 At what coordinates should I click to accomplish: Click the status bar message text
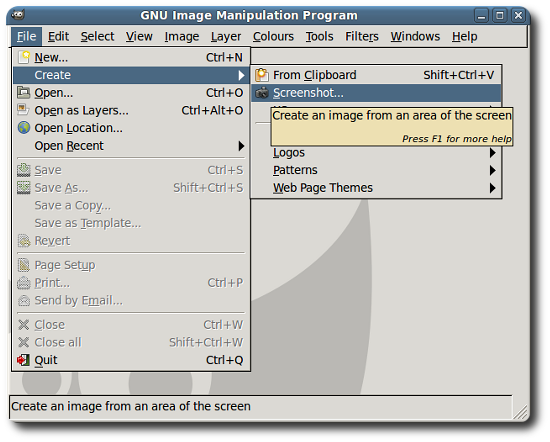[131, 406]
